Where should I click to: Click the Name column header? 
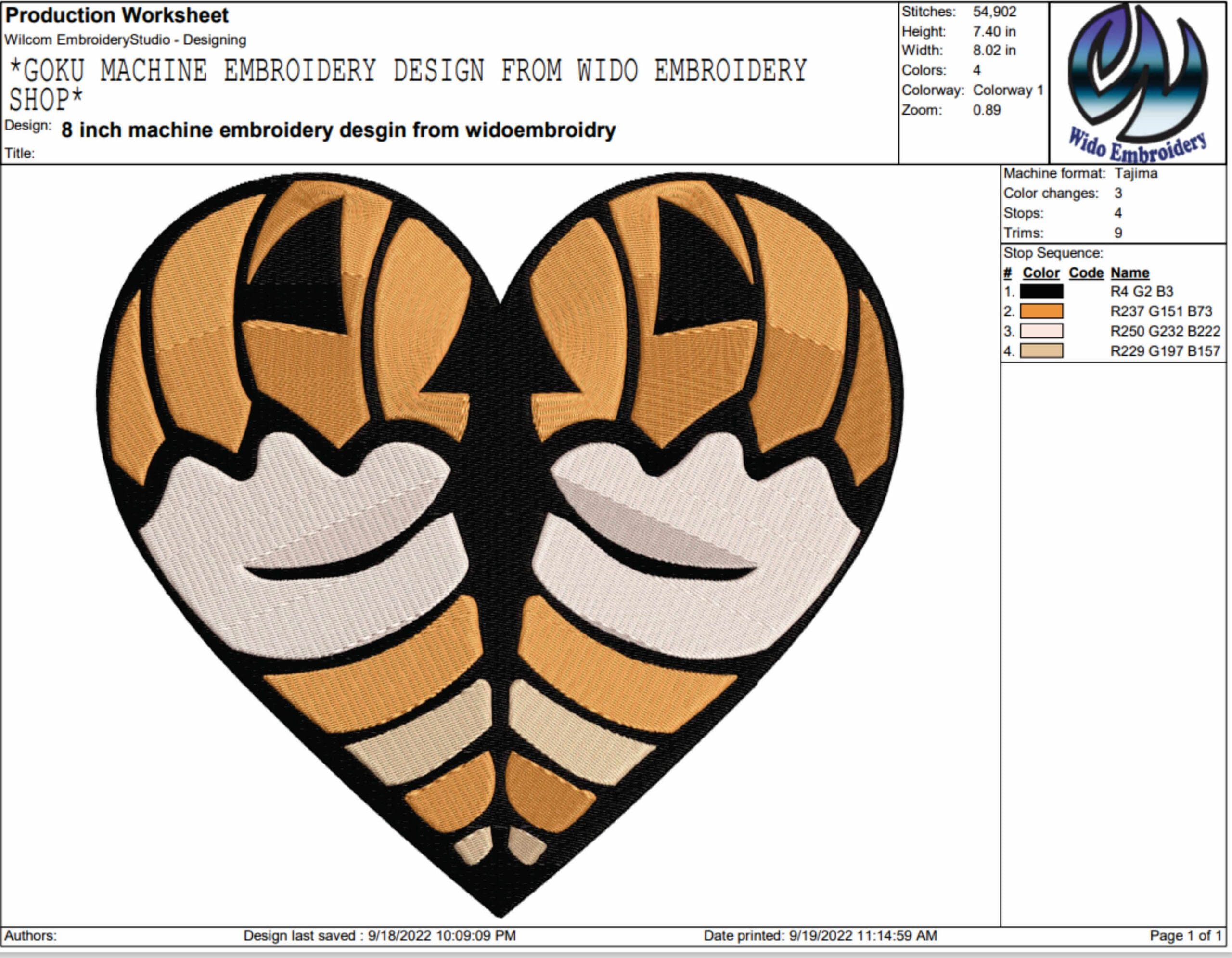[1130, 272]
